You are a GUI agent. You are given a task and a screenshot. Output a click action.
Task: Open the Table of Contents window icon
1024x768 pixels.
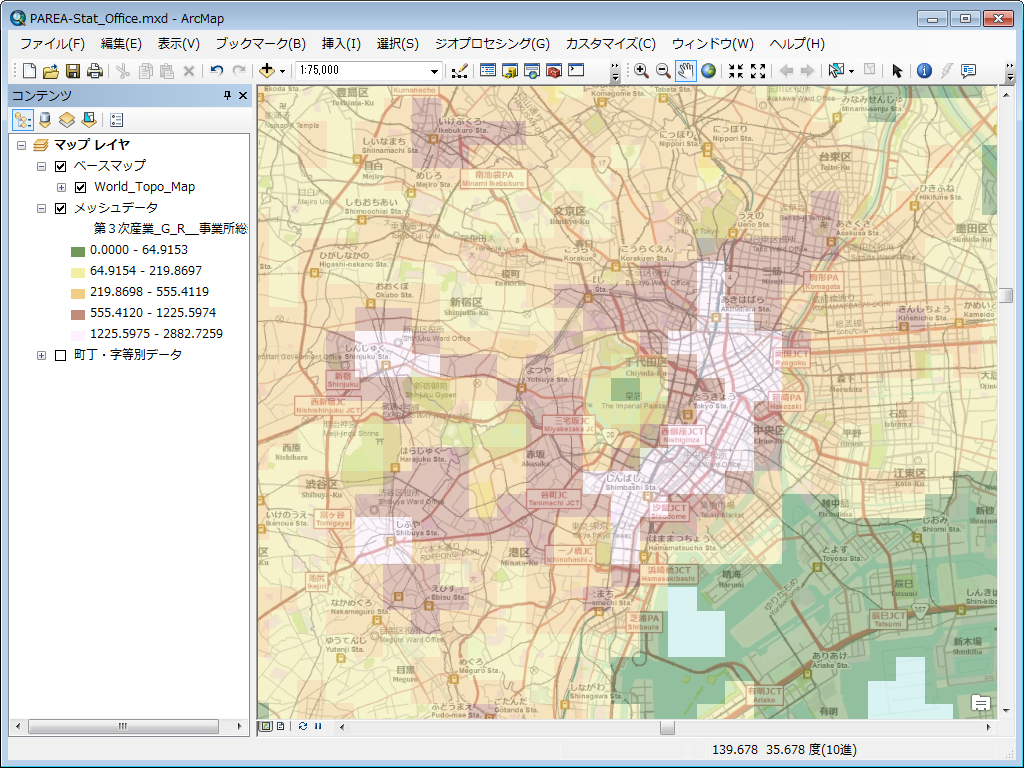coord(488,71)
